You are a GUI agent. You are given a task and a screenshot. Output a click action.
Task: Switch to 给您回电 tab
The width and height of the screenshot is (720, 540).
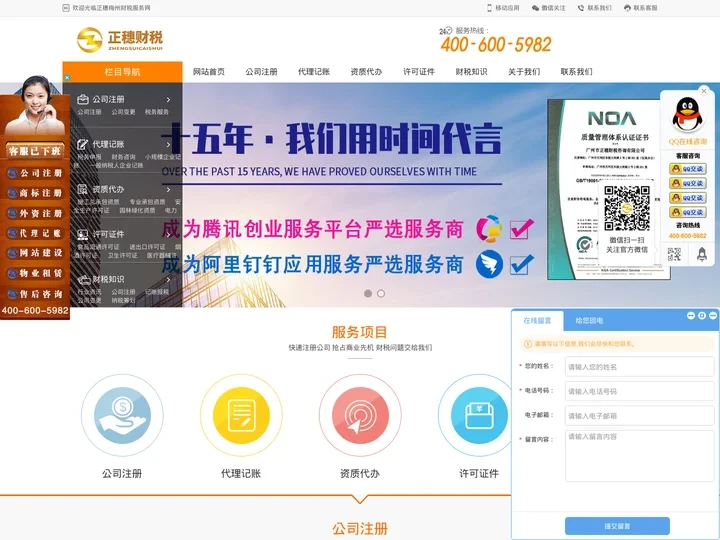tap(589, 321)
